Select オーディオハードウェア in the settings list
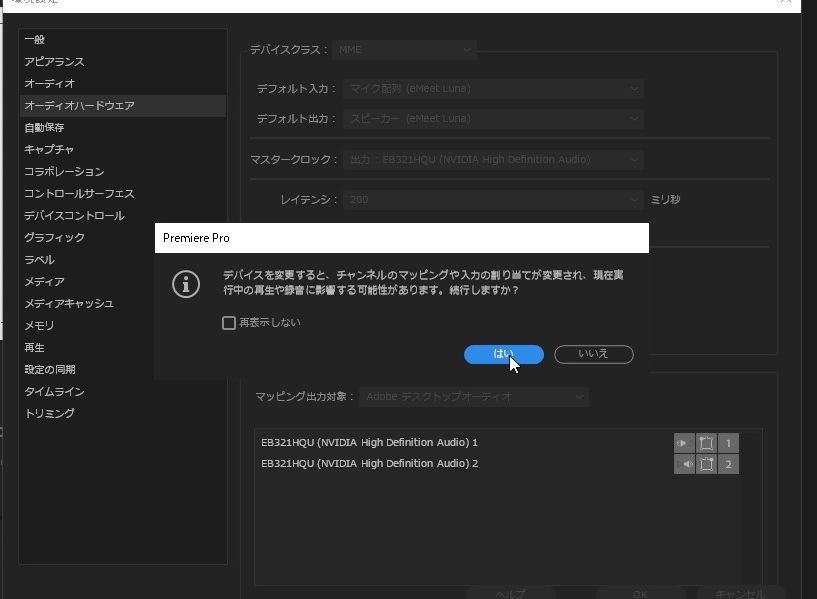Image resolution: width=817 pixels, height=599 pixels. [x=80, y=105]
